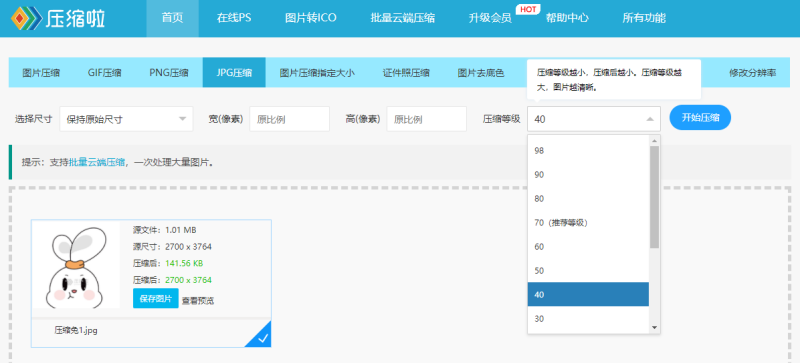Click the 开始压缩 button
This screenshot has height=363, width=800.
[x=700, y=117]
